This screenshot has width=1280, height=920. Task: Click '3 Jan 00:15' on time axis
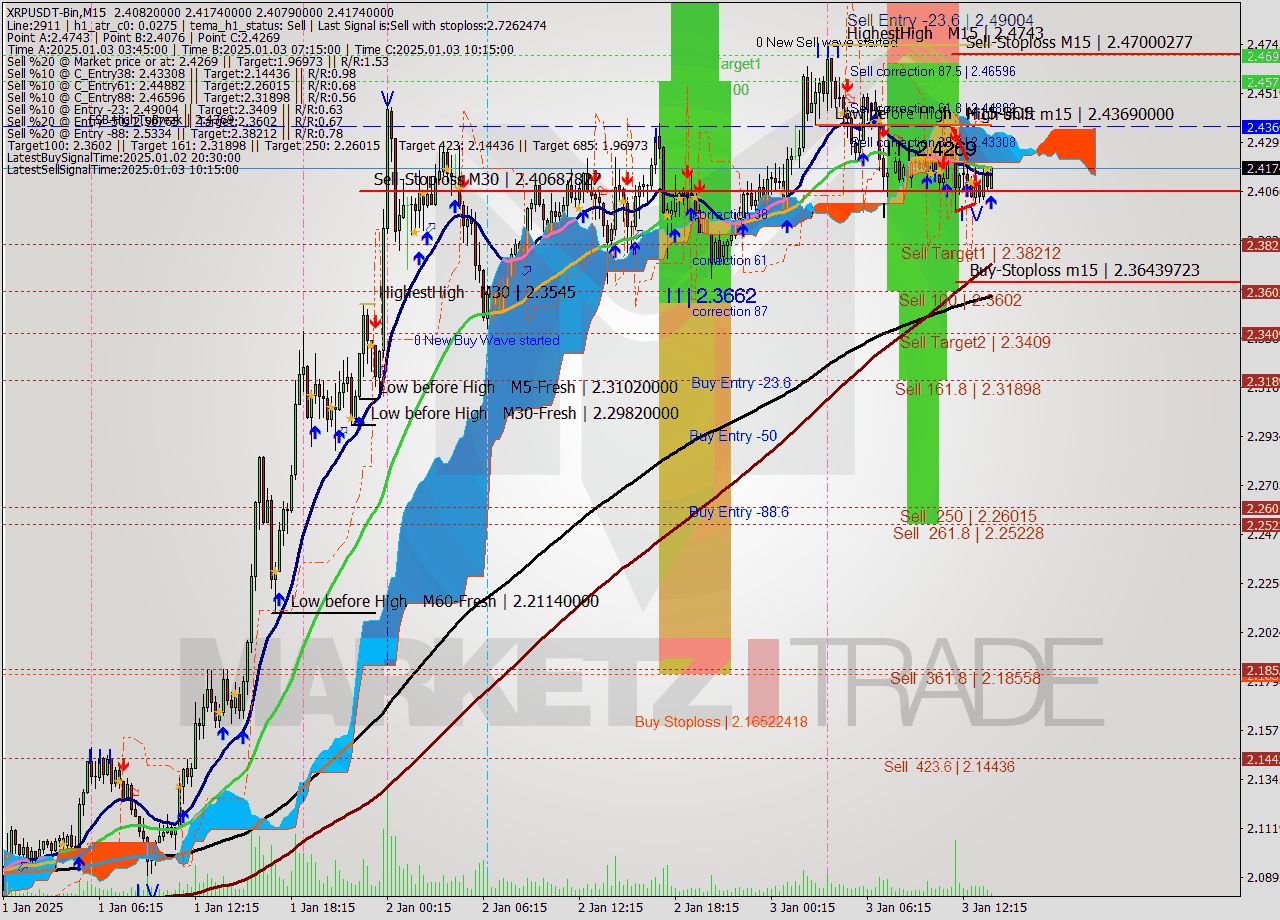[x=802, y=908]
